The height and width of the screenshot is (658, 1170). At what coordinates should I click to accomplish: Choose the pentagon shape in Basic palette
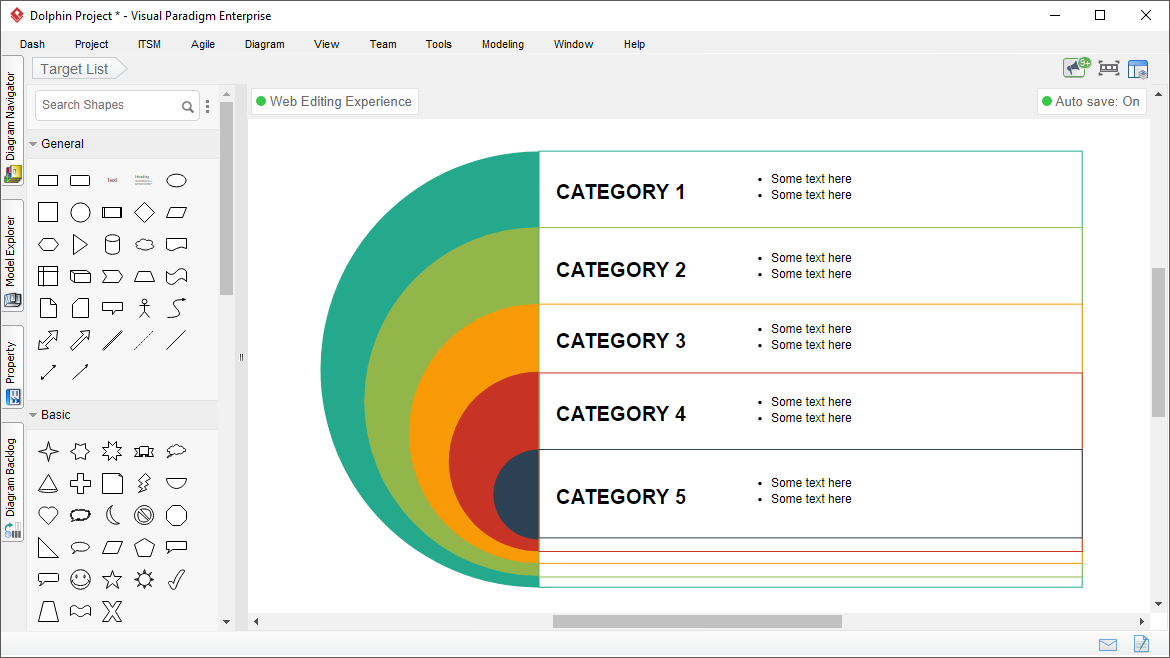[x=144, y=548]
